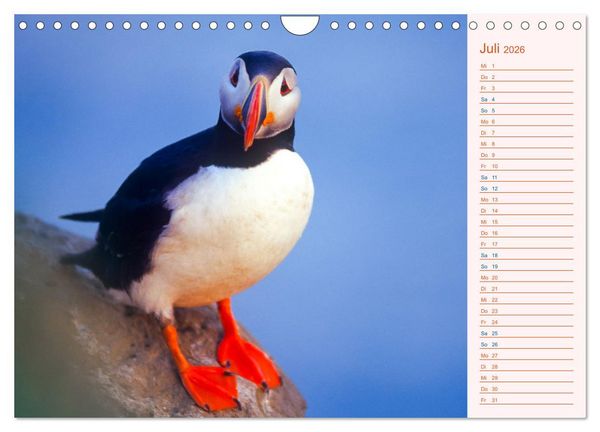
Task: Select the date row "Mi 22"
Action: [x=527, y=300]
